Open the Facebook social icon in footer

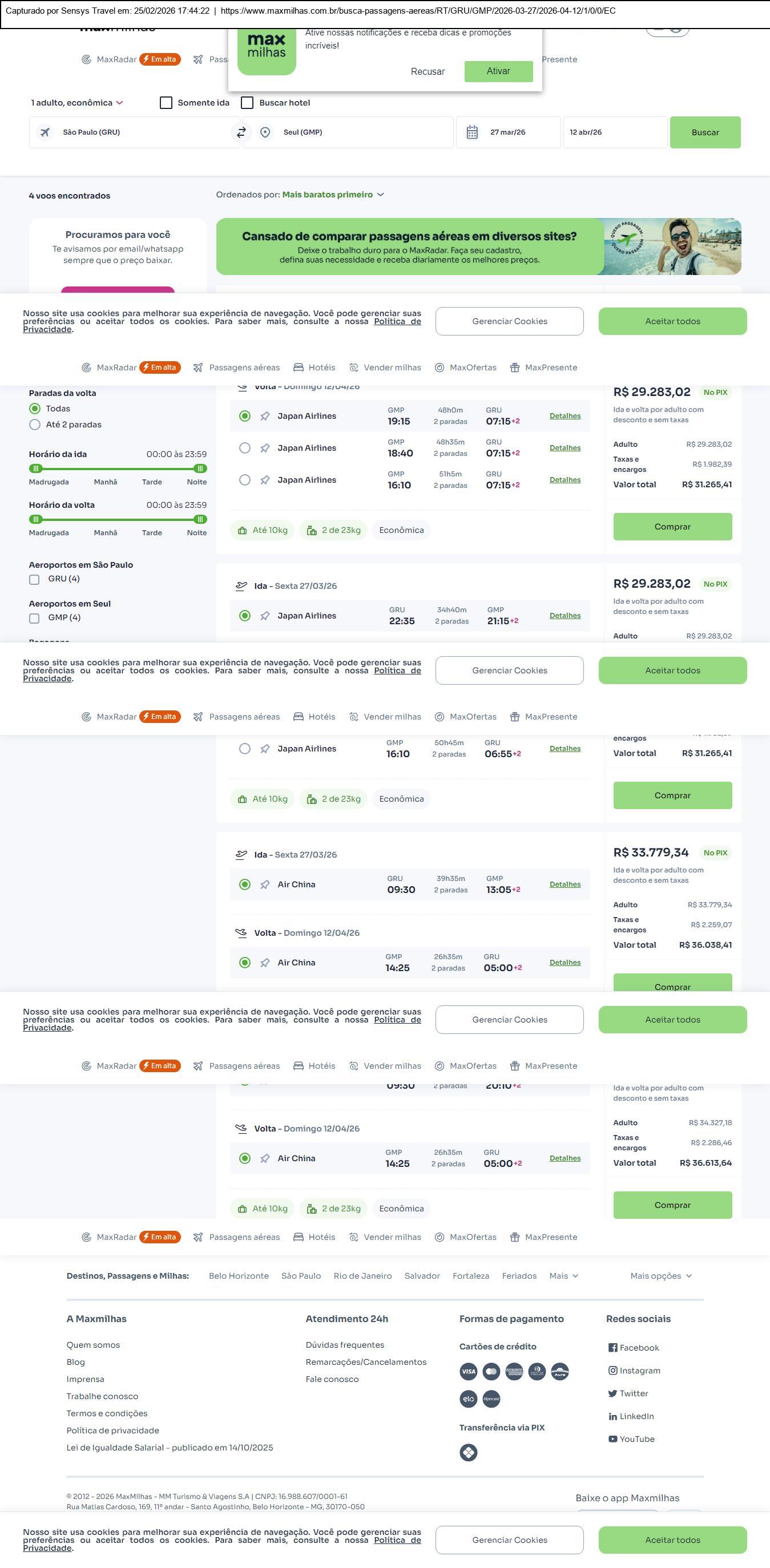[612, 1348]
